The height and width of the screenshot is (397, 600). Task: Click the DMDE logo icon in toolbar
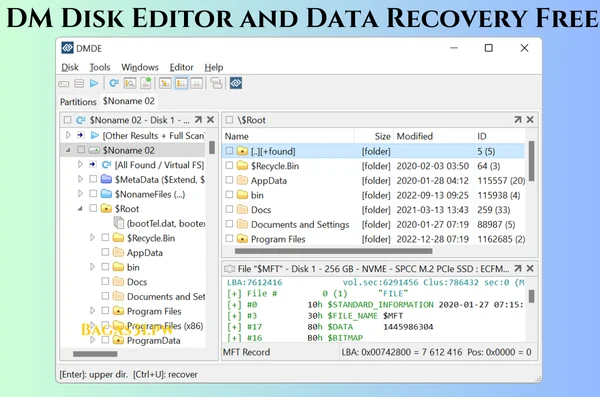[236, 83]
